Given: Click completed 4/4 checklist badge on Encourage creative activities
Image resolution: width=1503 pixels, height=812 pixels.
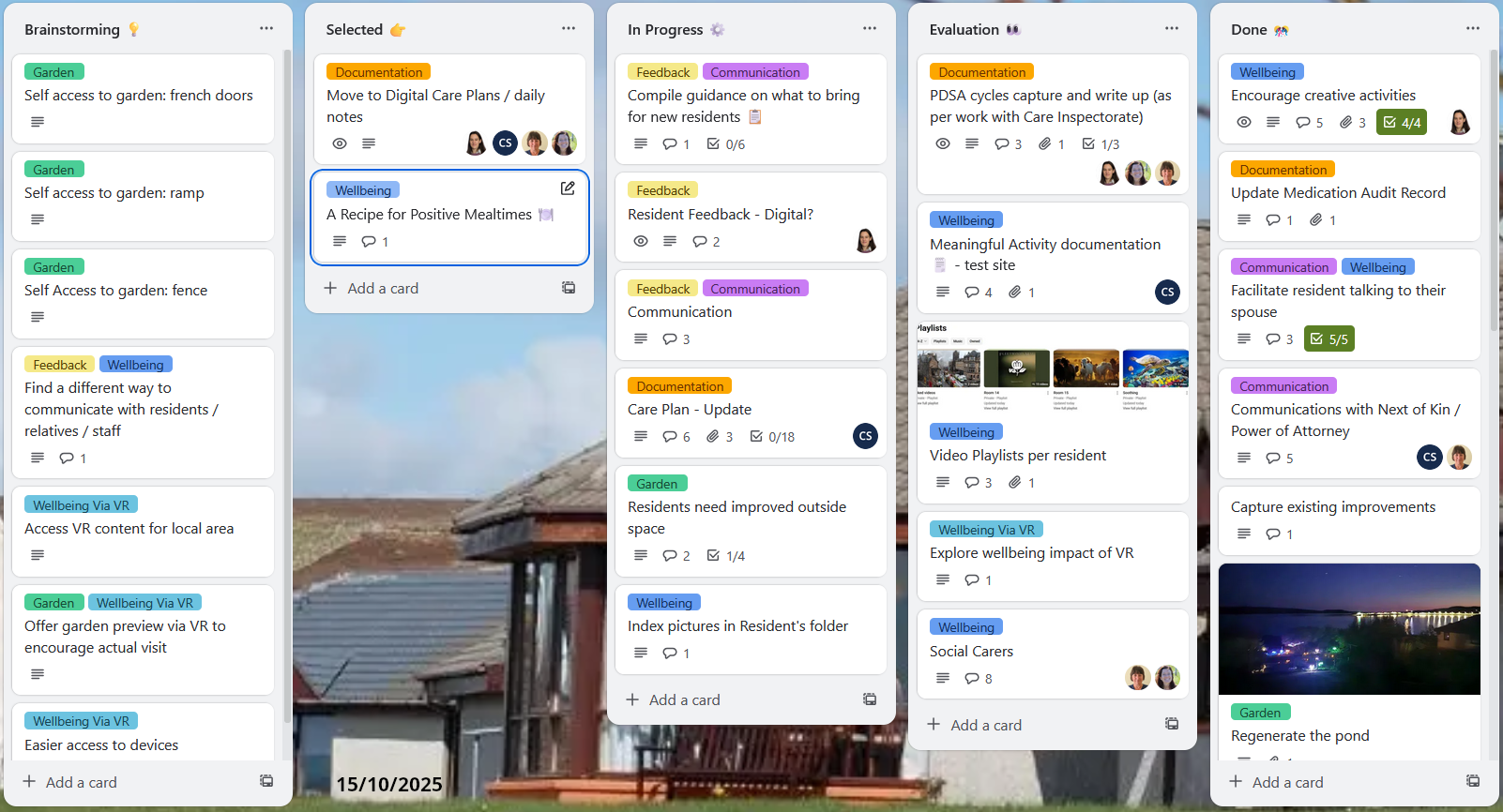Looking at the screenshot, I should tap(1402, 123).
